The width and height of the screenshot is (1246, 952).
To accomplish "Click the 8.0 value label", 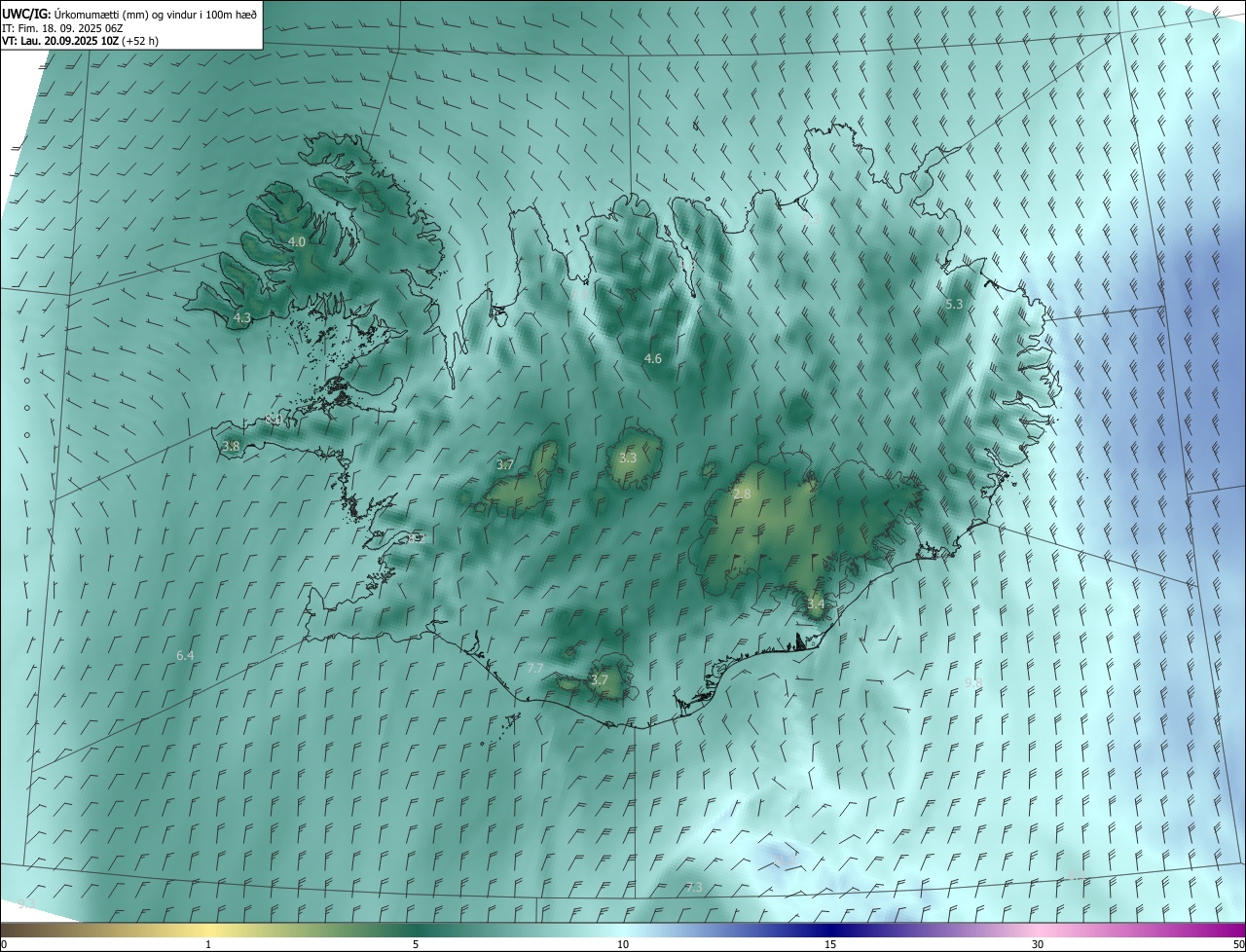I will click(x=274, y=420).
